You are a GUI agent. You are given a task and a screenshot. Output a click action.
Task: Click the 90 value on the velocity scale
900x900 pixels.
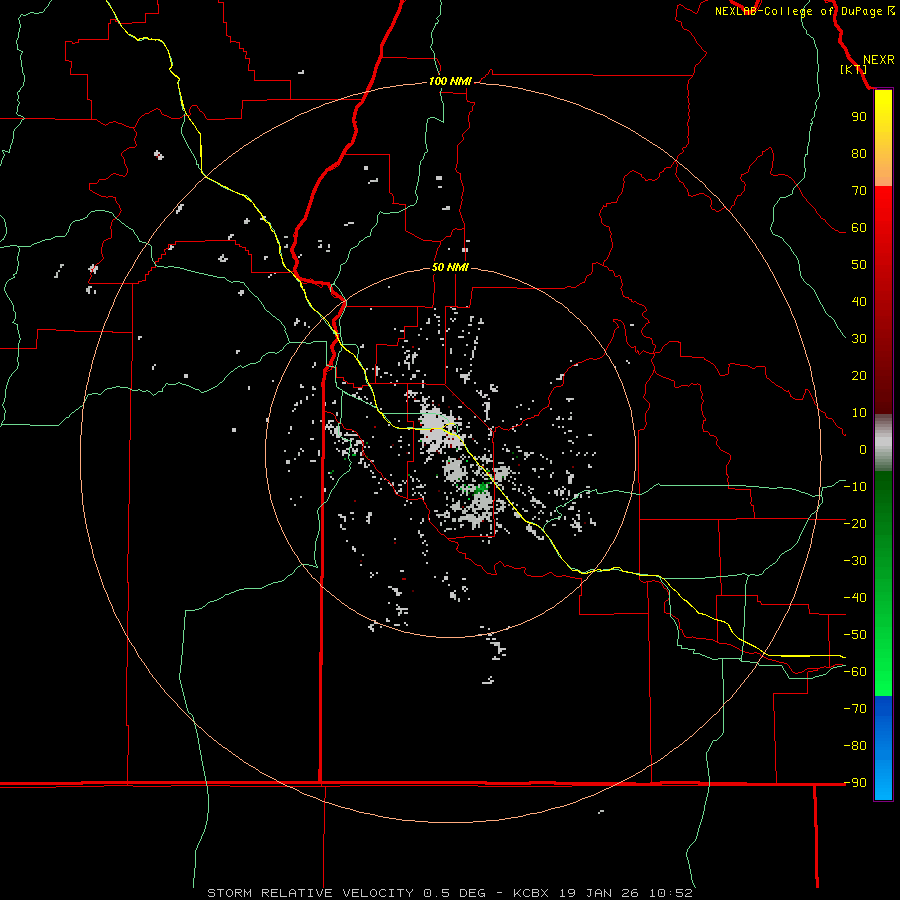pos(859,117)
